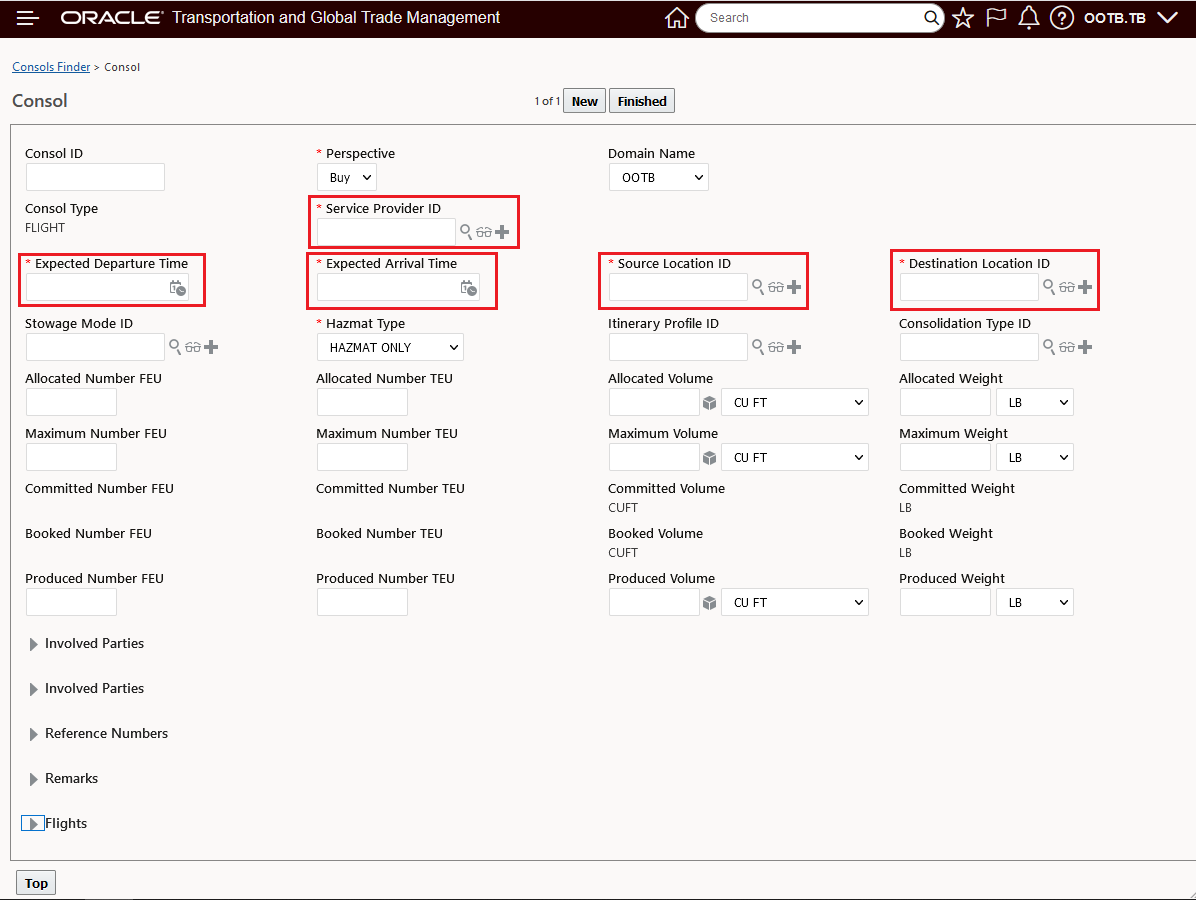This screenshot has height=900, width=1196.
Task: Go to the Home page icon
Action: 677,18
